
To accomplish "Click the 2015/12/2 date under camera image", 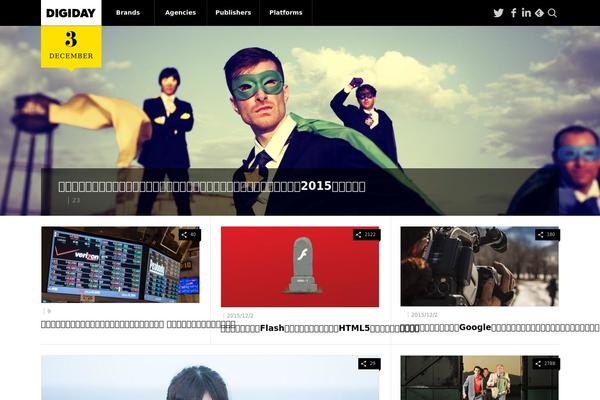I will tap(424, 315).
